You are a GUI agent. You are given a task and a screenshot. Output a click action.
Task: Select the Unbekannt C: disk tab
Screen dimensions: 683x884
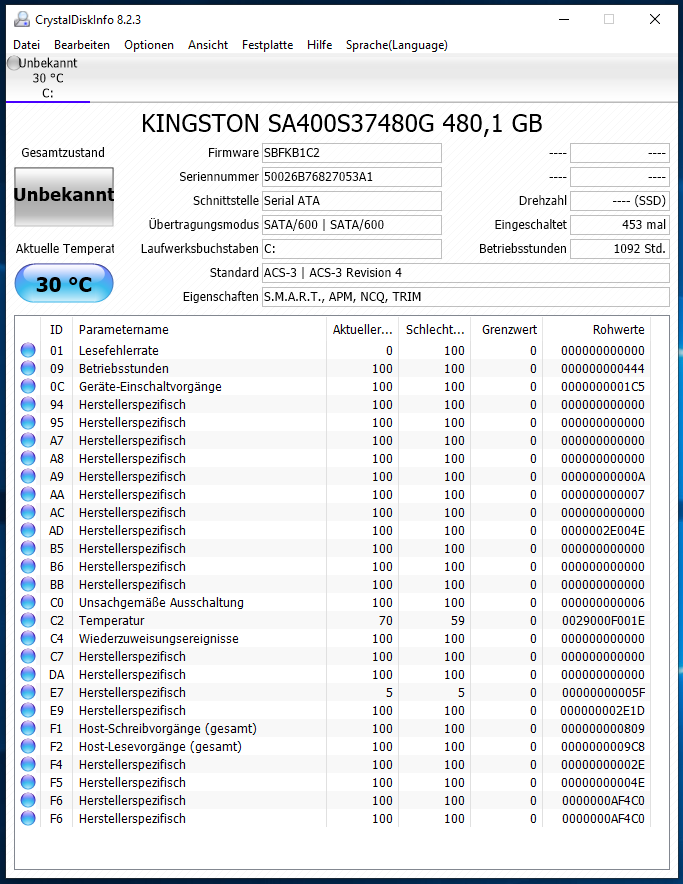pos(48,78)
